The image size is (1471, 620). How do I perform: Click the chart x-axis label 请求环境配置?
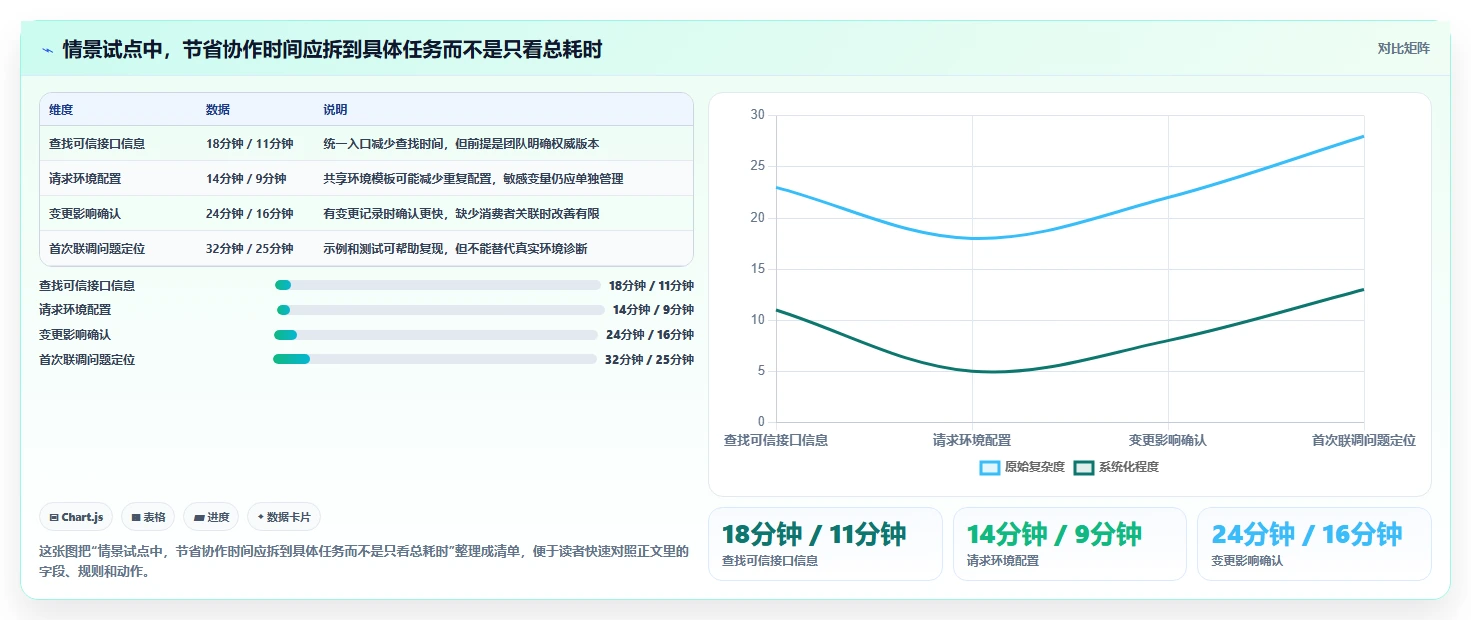tap(972, 440)
